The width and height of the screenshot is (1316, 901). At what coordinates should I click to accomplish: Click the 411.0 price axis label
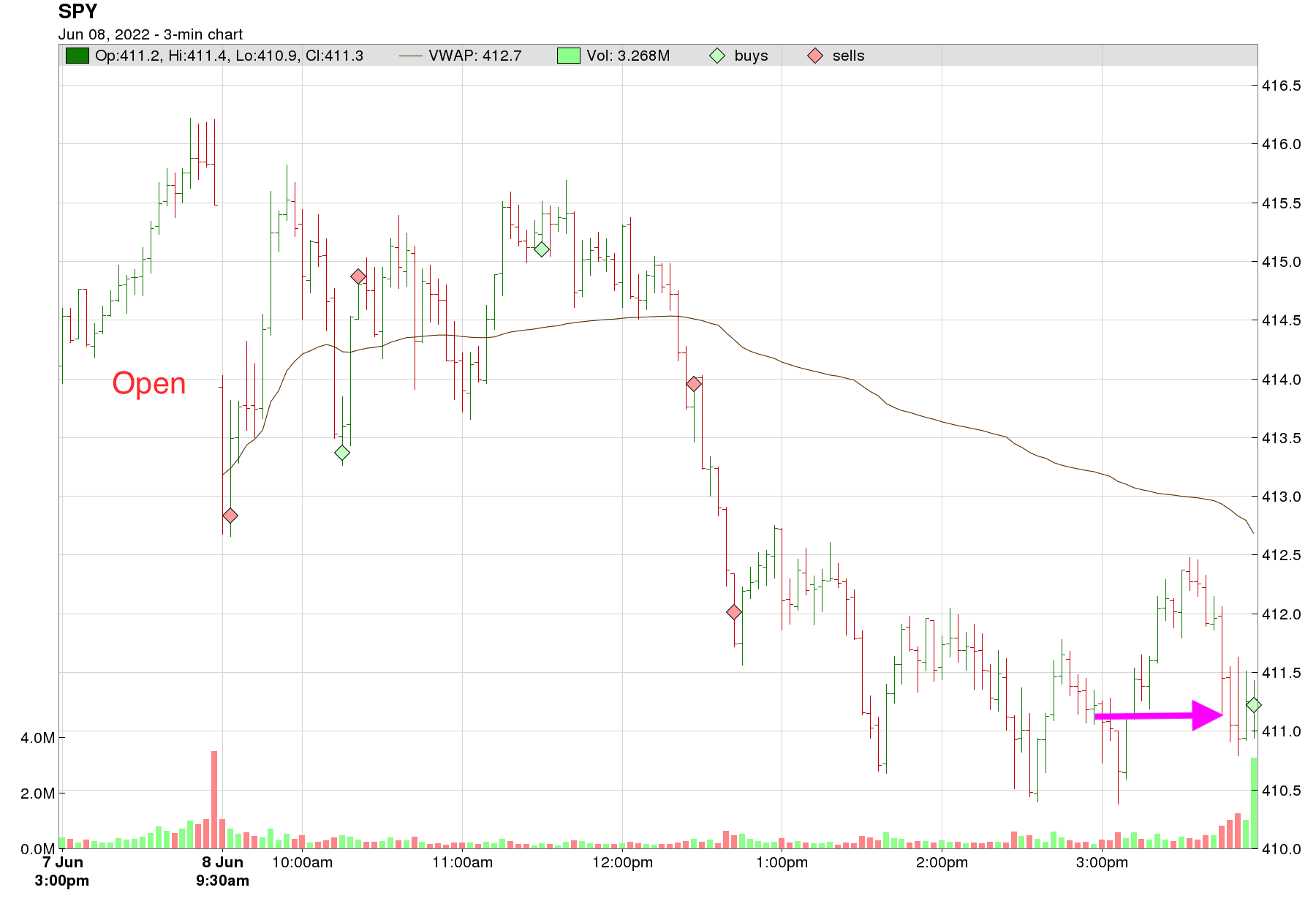click(1282, 731)
